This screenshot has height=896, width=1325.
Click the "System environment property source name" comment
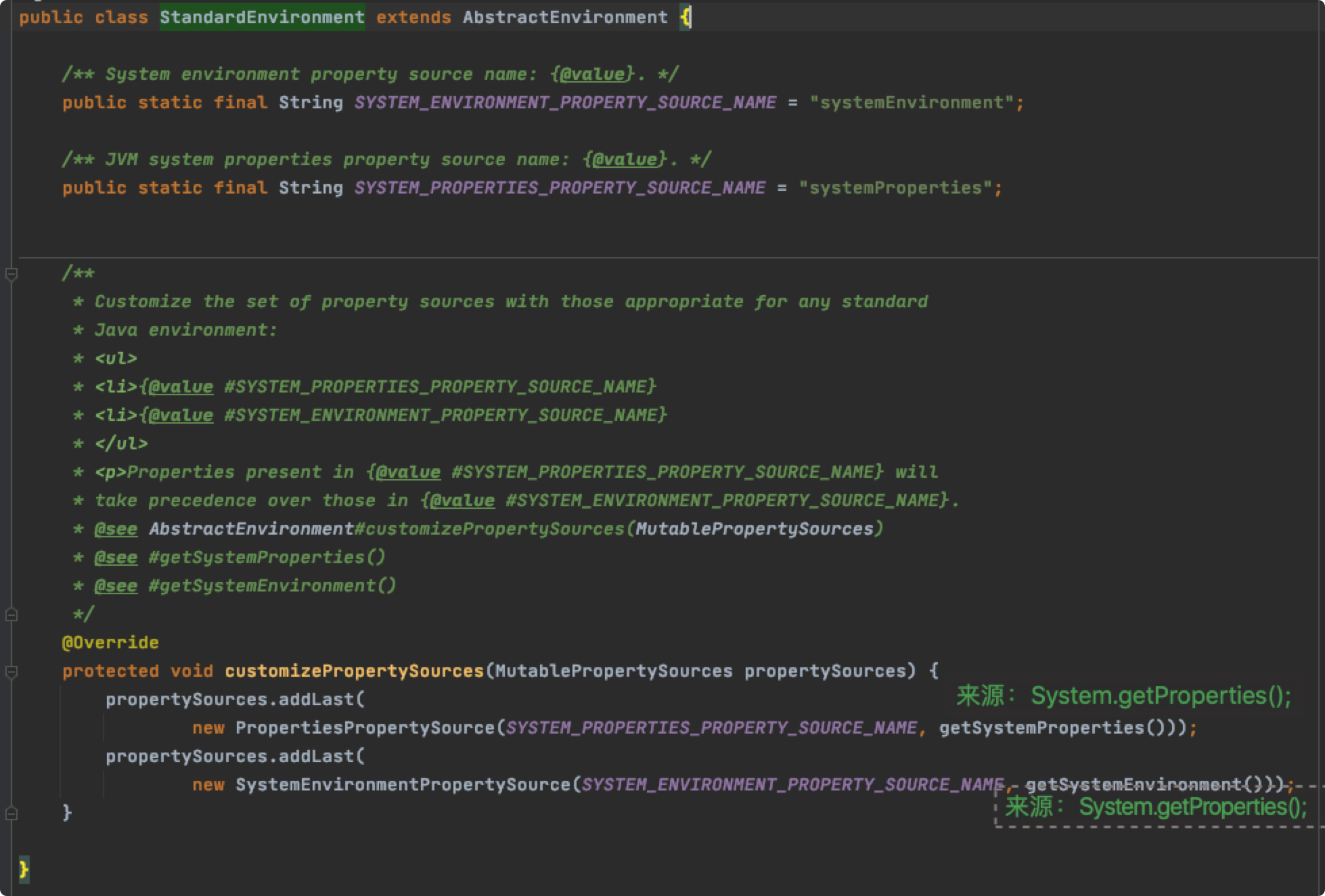[370, 74]
